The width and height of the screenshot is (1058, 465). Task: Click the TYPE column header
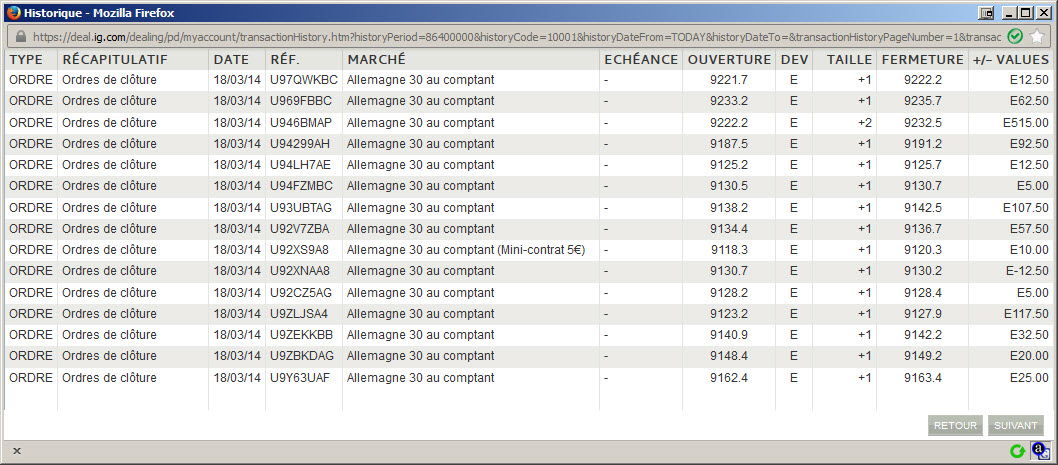[x=26, y=59]
